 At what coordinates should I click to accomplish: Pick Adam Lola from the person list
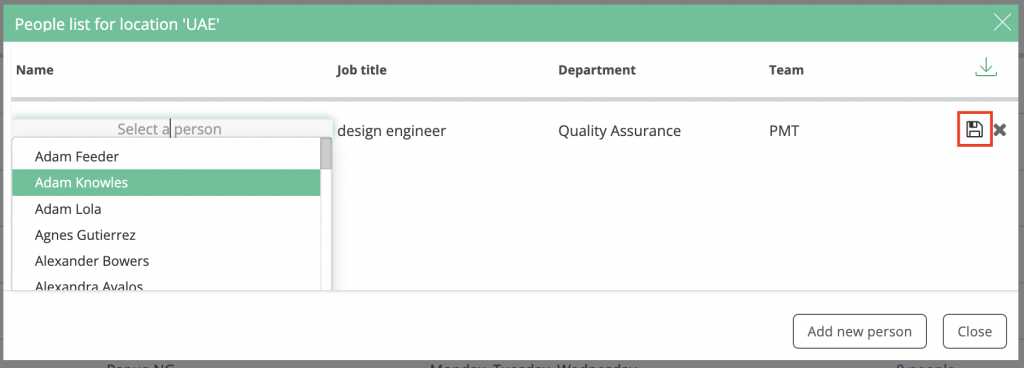click(167, 209)
